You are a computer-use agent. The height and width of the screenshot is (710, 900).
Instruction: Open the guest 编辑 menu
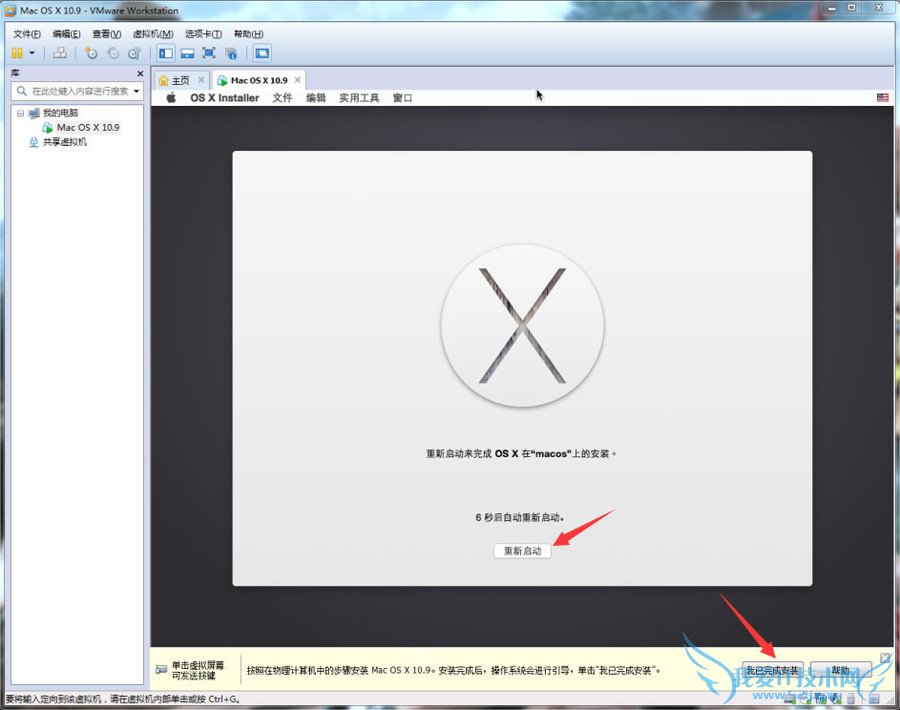tap(316, 98)
